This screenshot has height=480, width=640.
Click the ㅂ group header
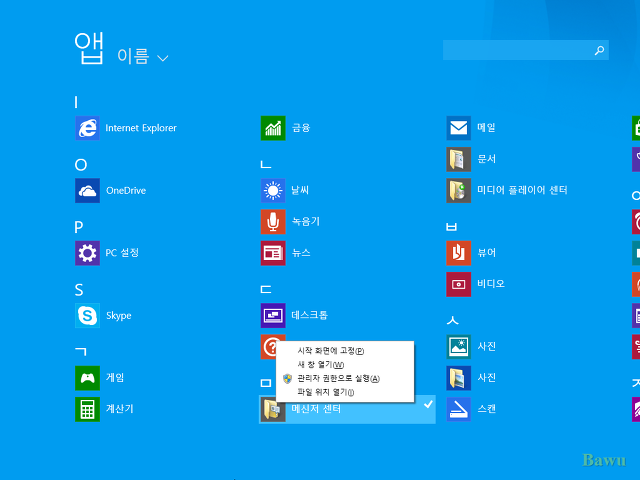[451, 227]
